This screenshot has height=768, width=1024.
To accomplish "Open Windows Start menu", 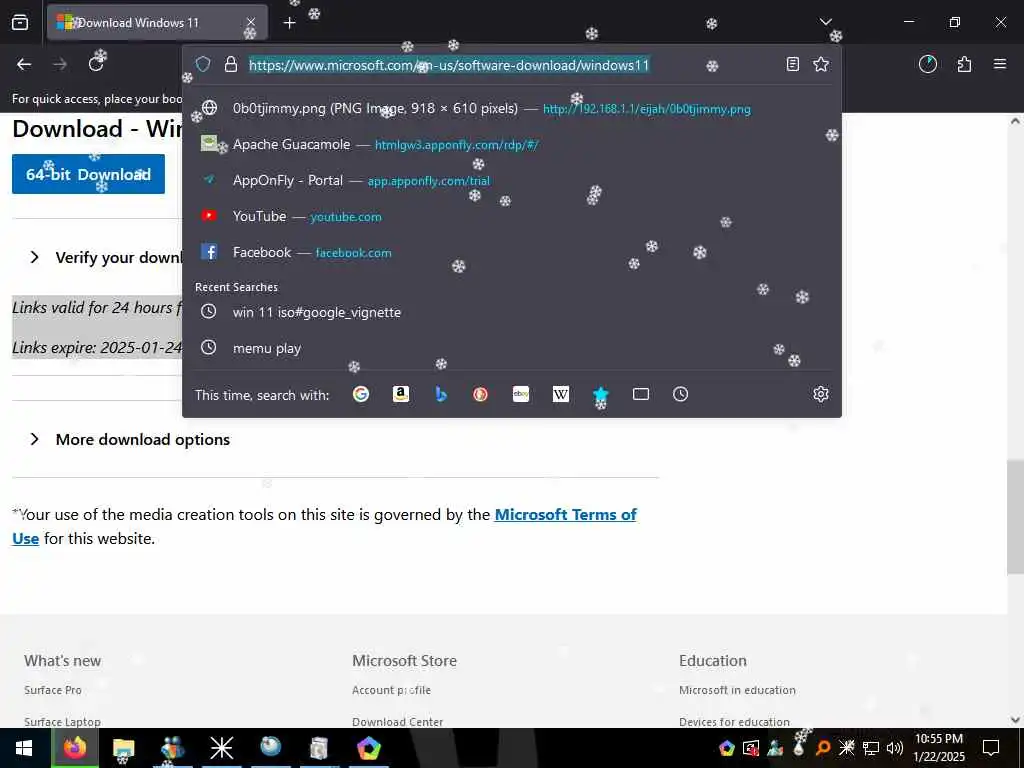I will [x=24, y=748].
